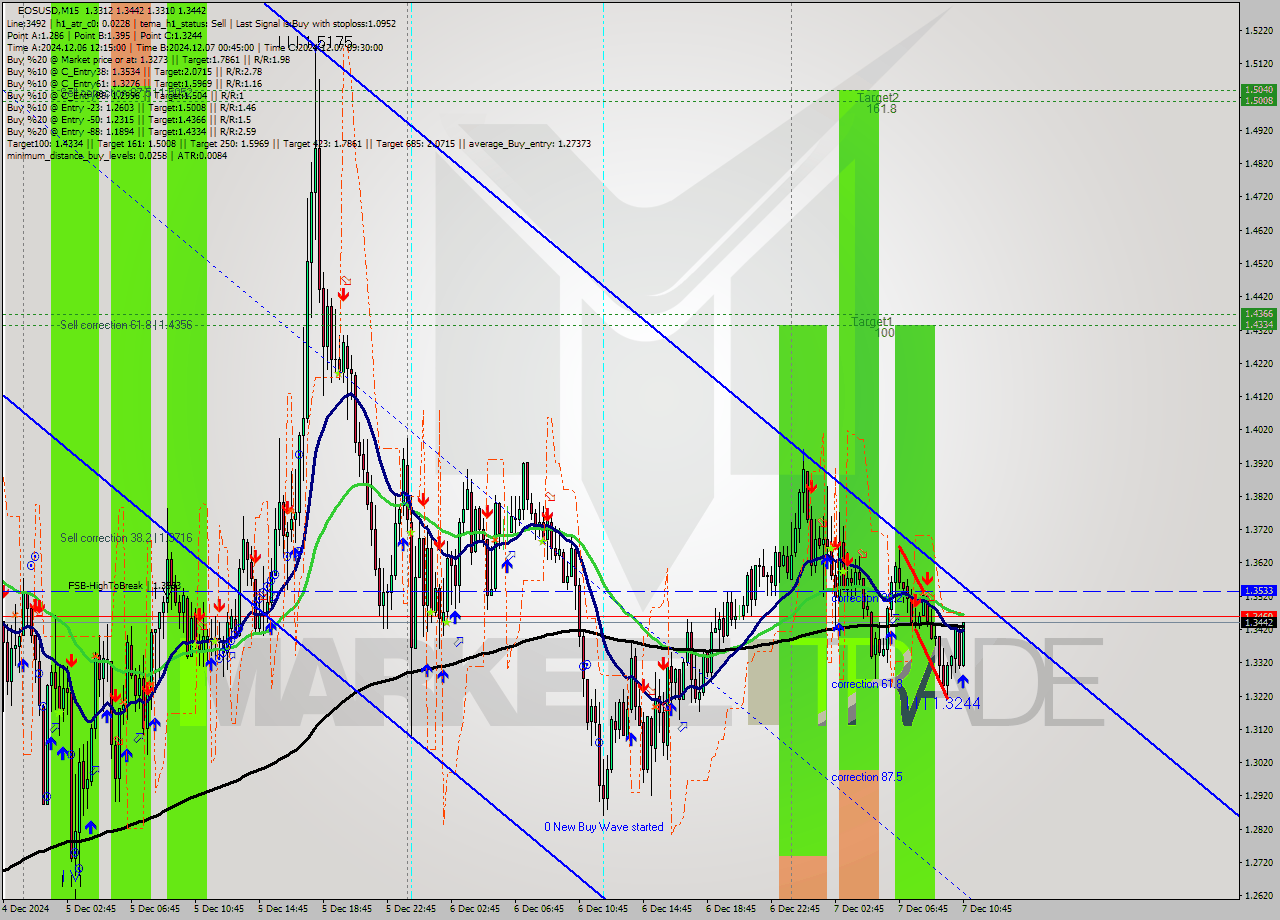The width and height of the screenshot is (1280, 920).
Task: Click the '7 Dec 06:45' time axis label
Action: point(923,909)
